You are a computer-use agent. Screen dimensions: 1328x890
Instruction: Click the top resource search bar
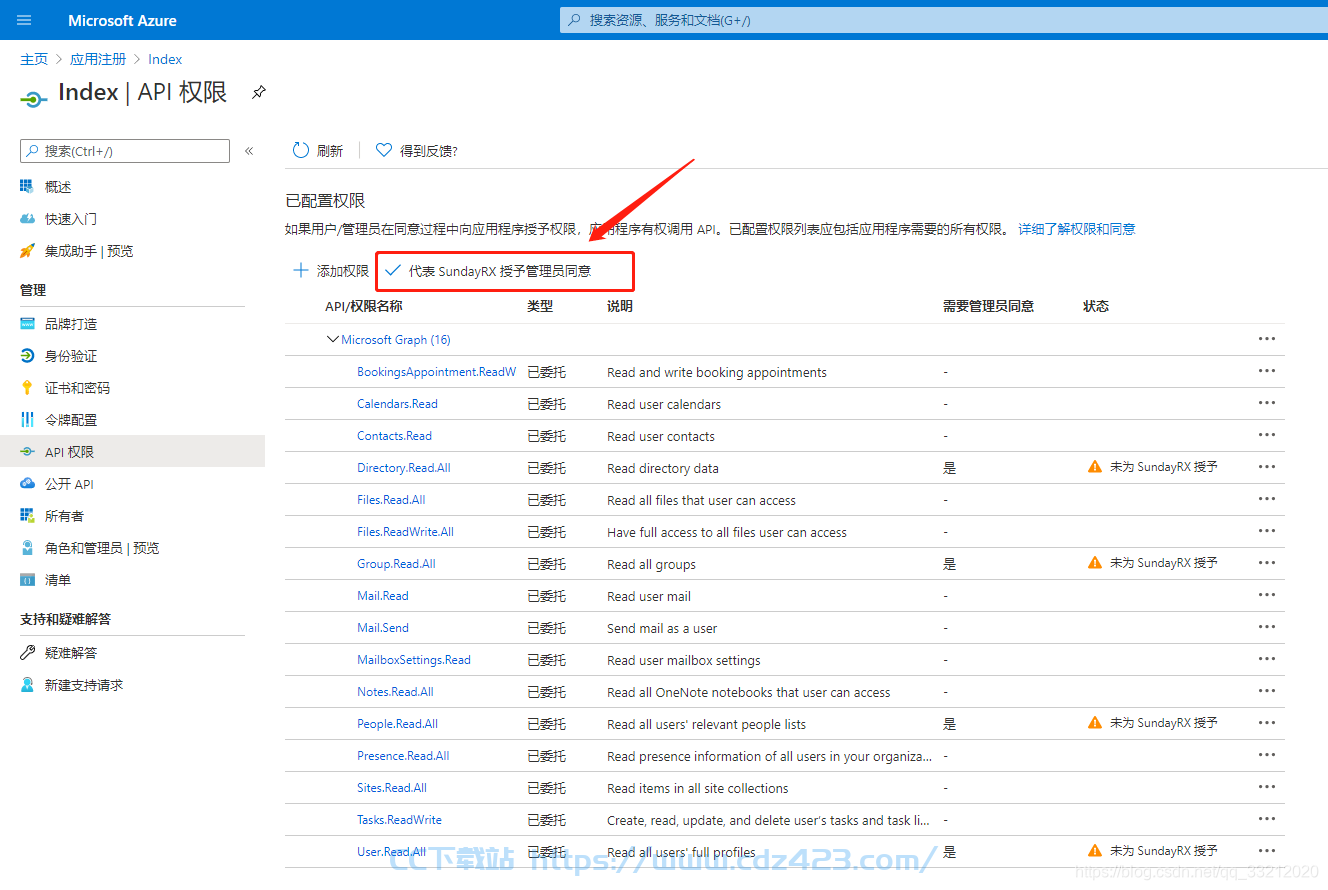coord(943,20)
